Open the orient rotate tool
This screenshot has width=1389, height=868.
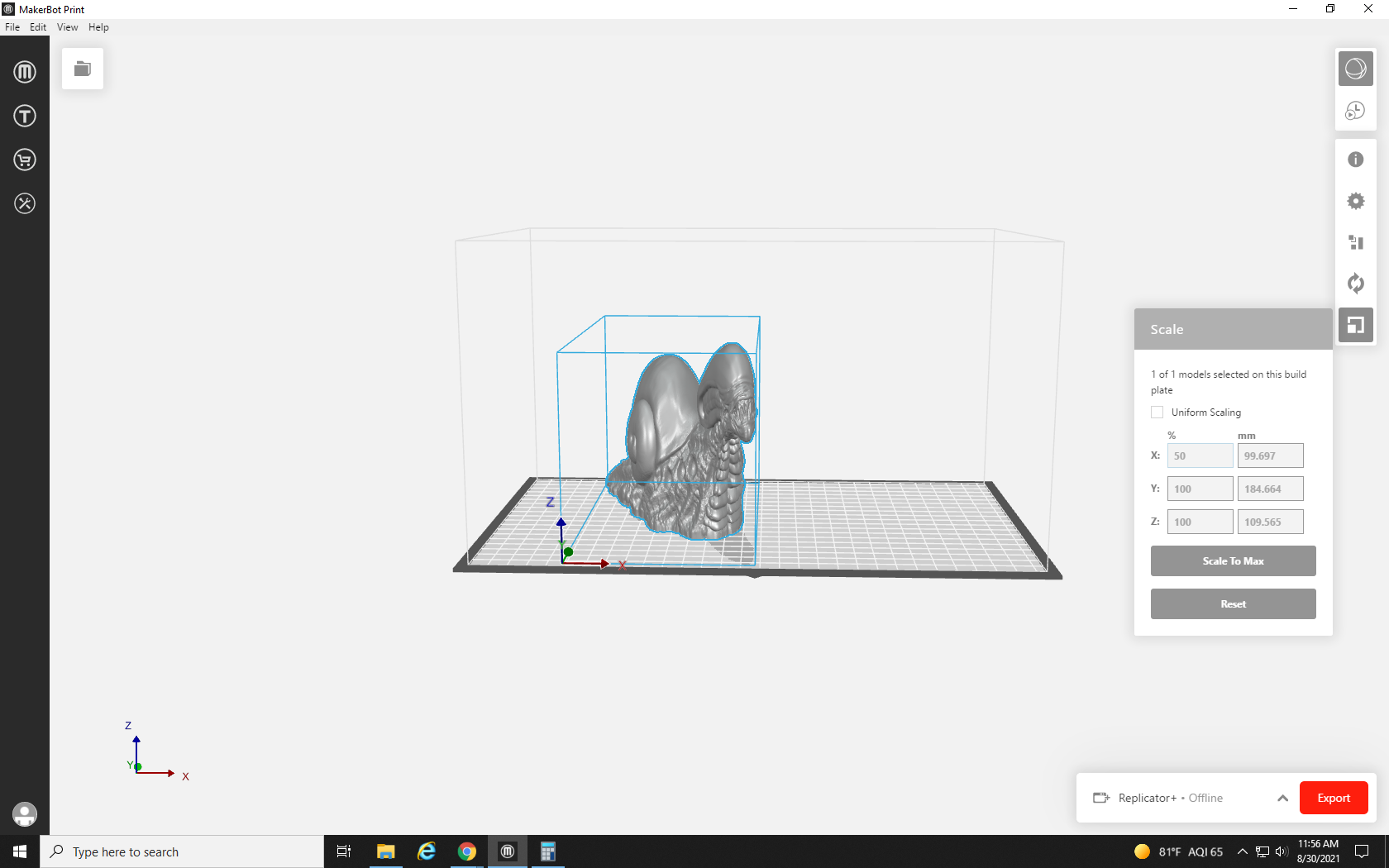pos(1356,284)
